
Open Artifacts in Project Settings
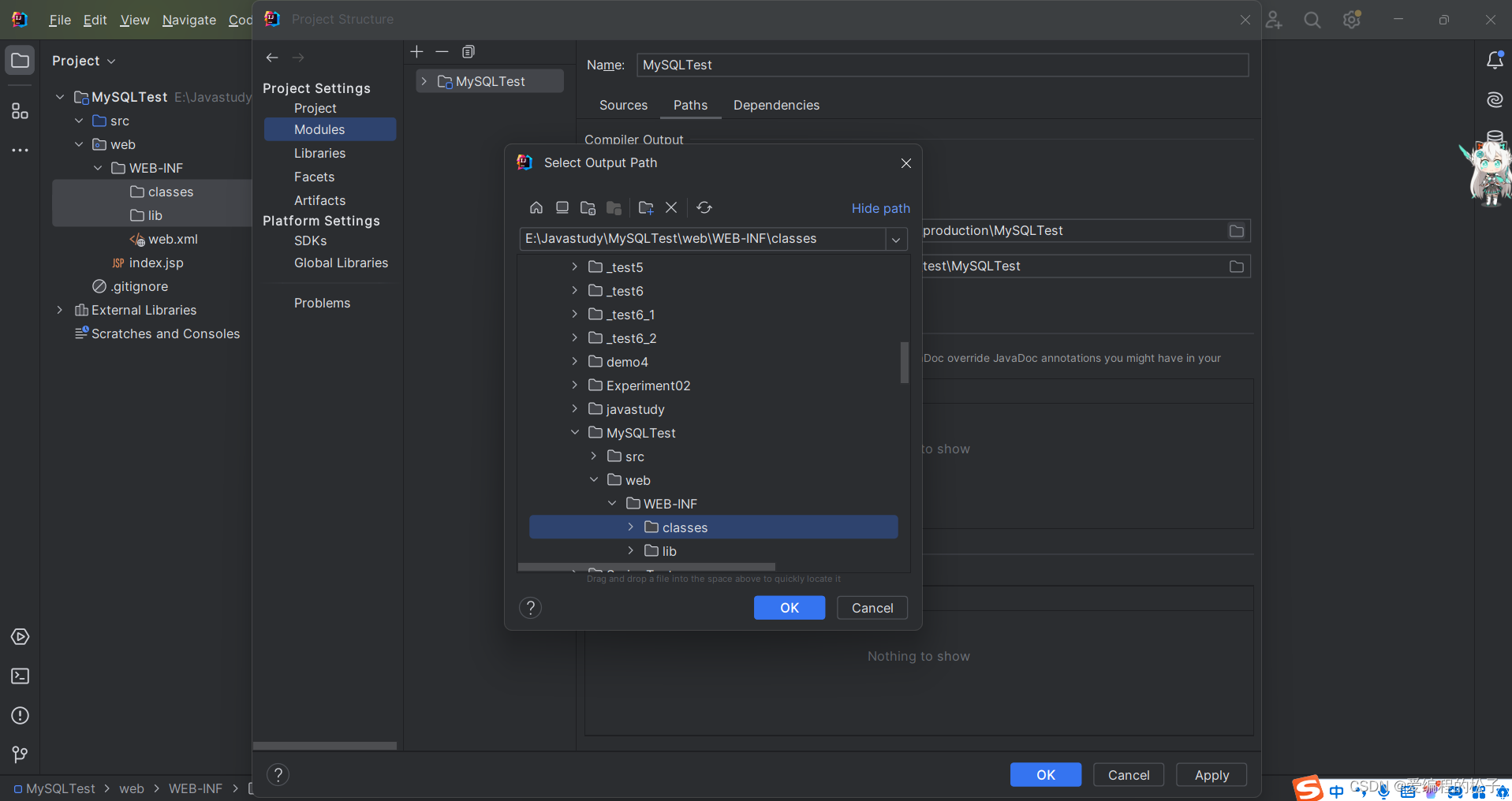click(319, 200)
